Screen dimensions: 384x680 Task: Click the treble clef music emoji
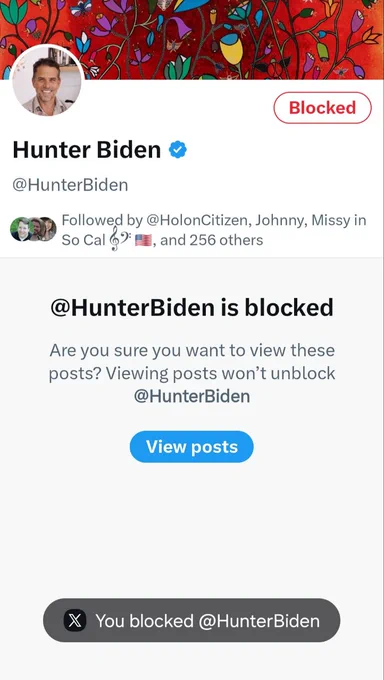(115, 239)
